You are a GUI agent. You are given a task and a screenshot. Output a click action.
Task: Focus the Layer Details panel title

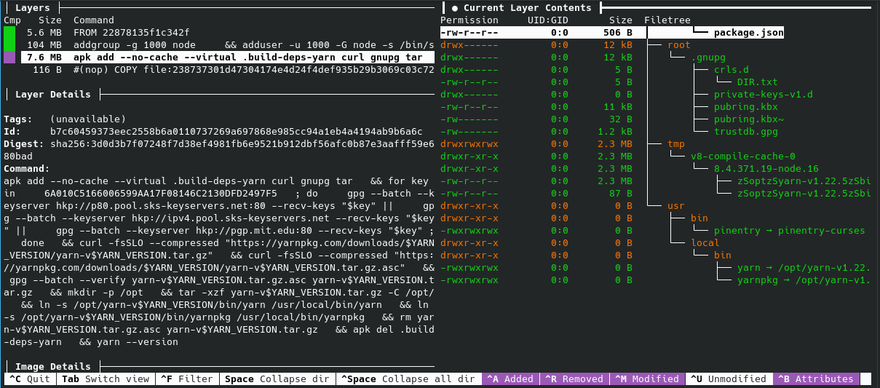click(53, 94)
